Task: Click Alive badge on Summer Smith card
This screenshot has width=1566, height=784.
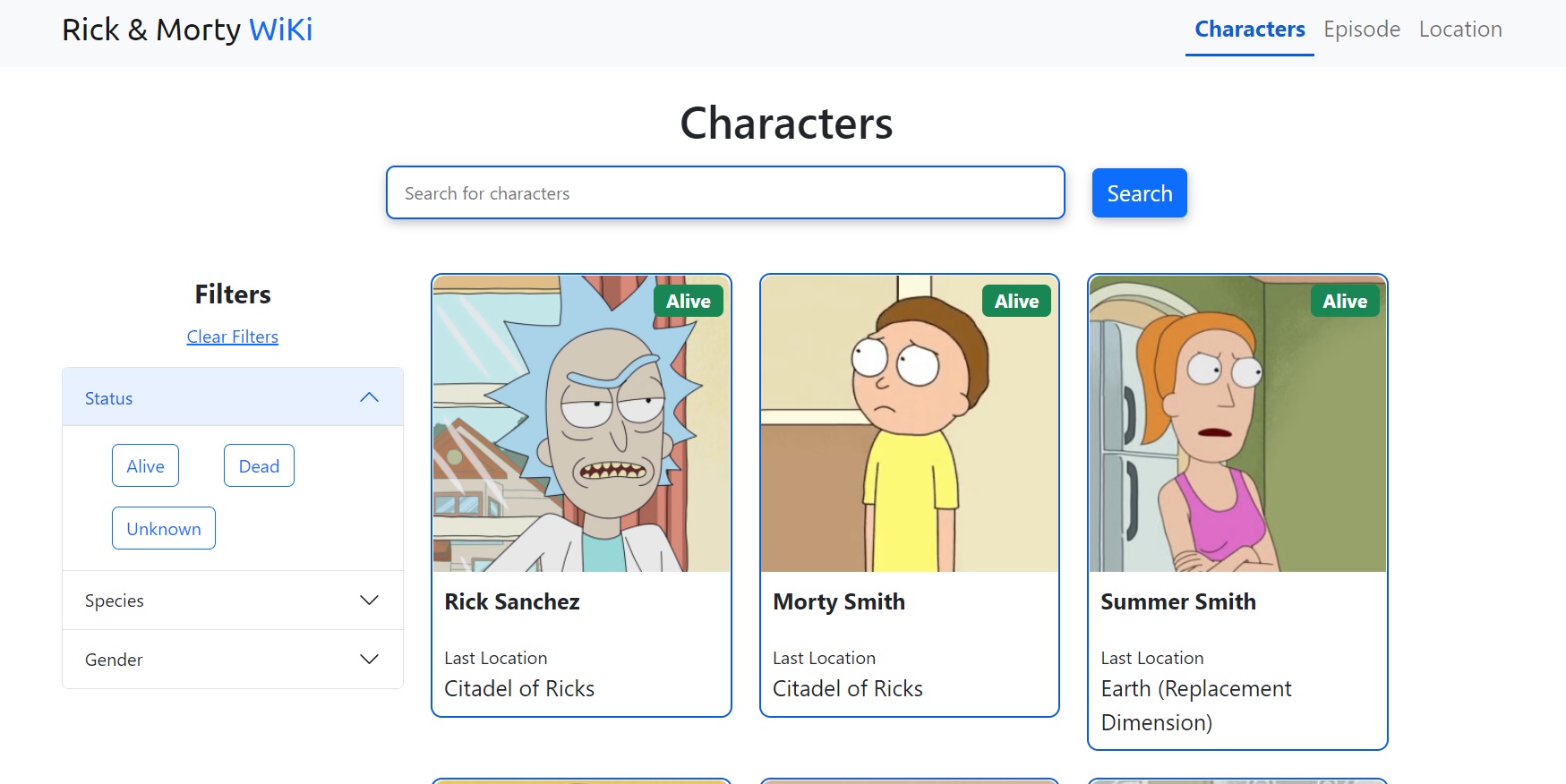Action: pos(1345,302)
